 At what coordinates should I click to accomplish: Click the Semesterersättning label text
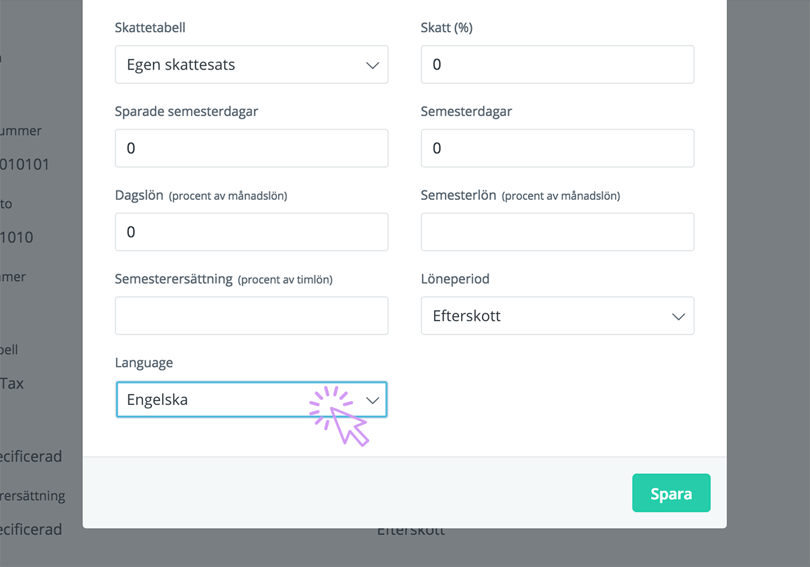[174, 279]
